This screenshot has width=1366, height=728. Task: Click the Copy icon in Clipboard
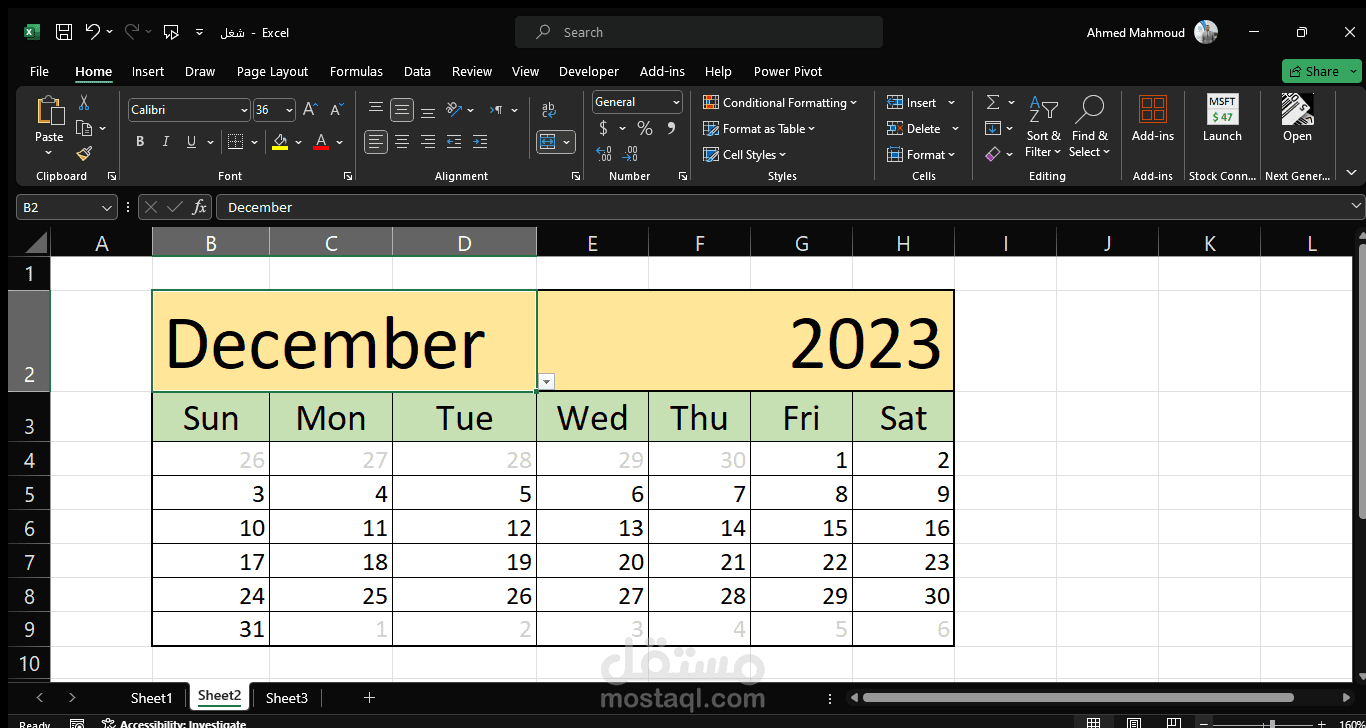click(84, 128)
